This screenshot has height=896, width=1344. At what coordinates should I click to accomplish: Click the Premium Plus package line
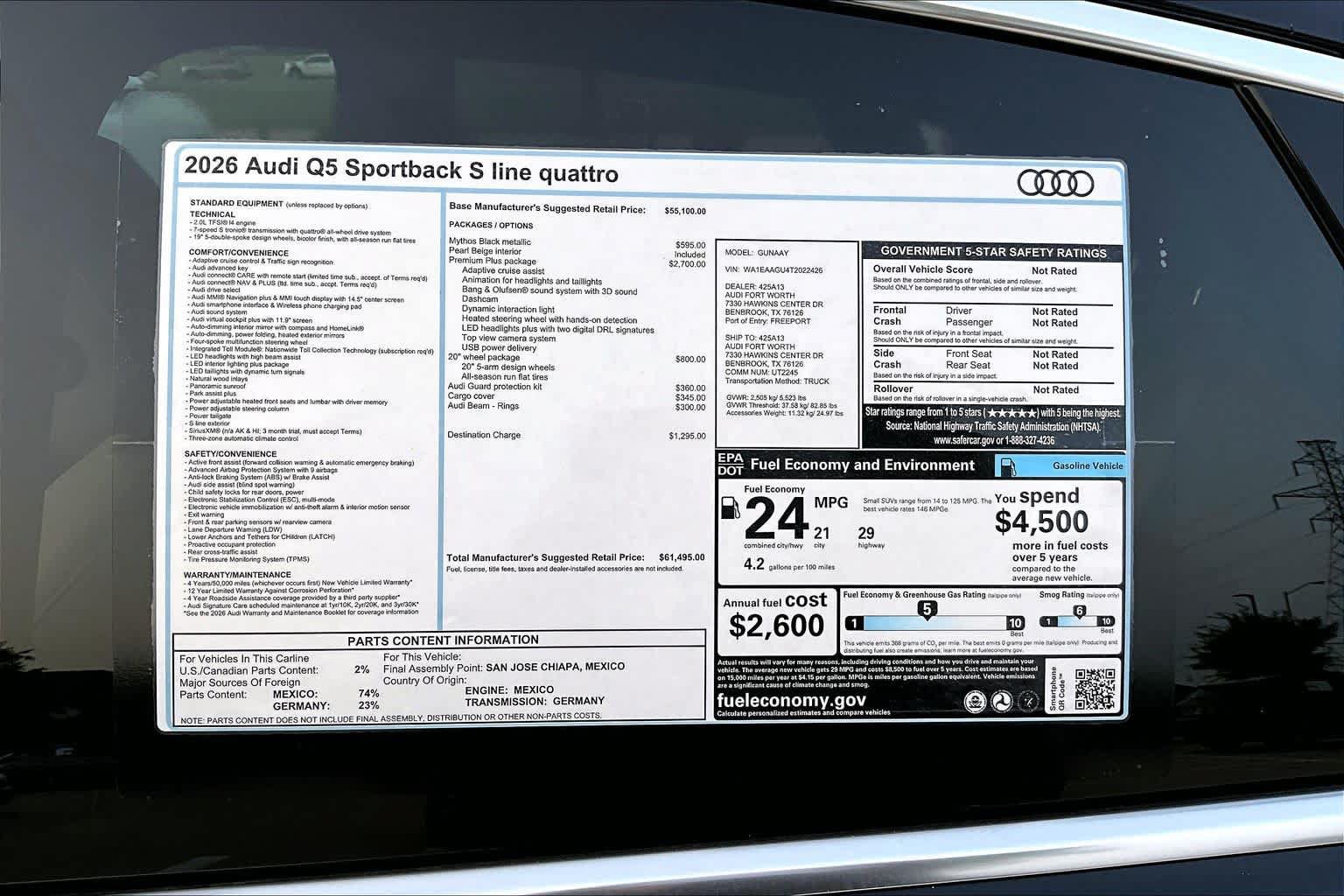point(493,261)
